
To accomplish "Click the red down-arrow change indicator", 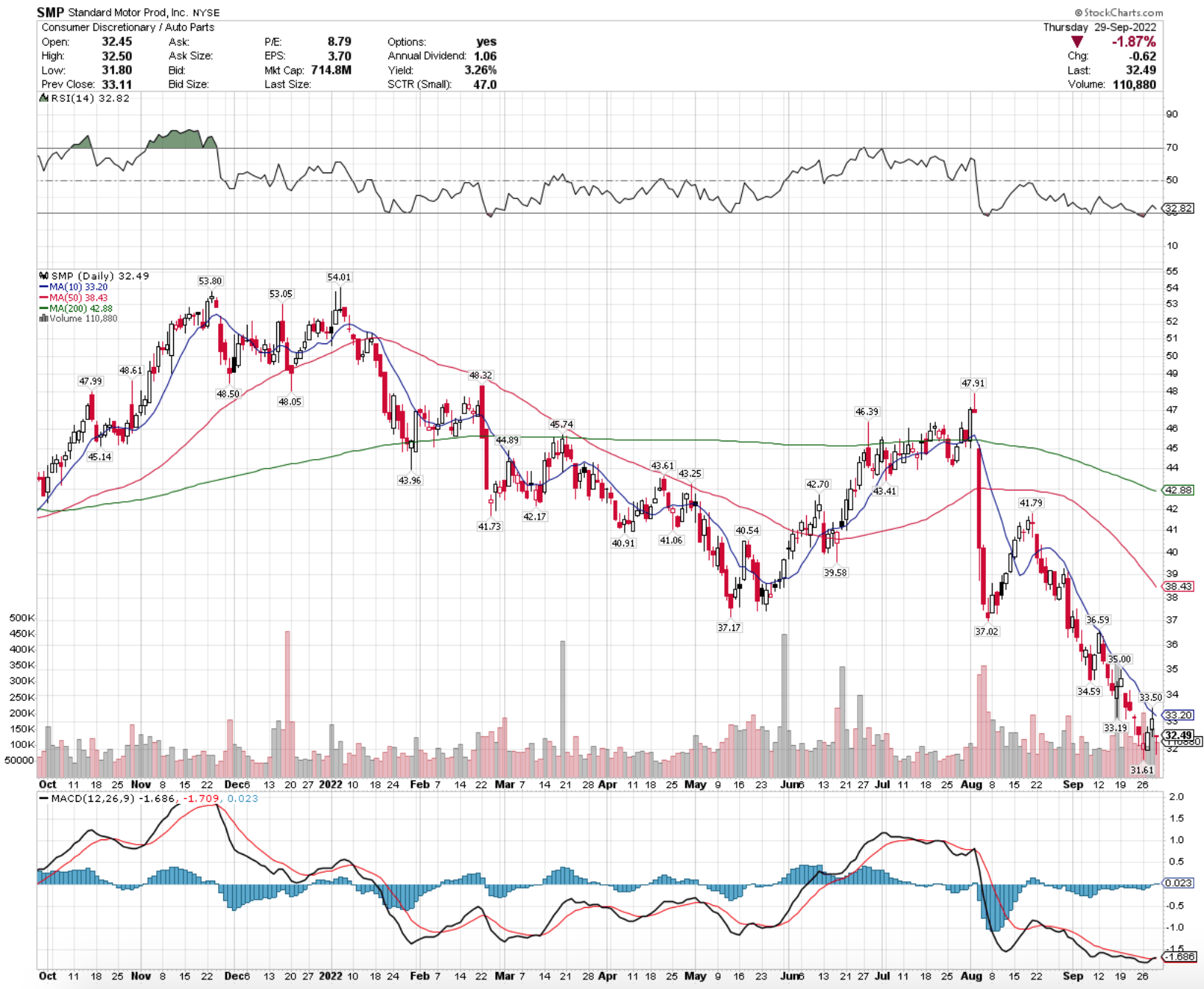I will (1077, 42).
